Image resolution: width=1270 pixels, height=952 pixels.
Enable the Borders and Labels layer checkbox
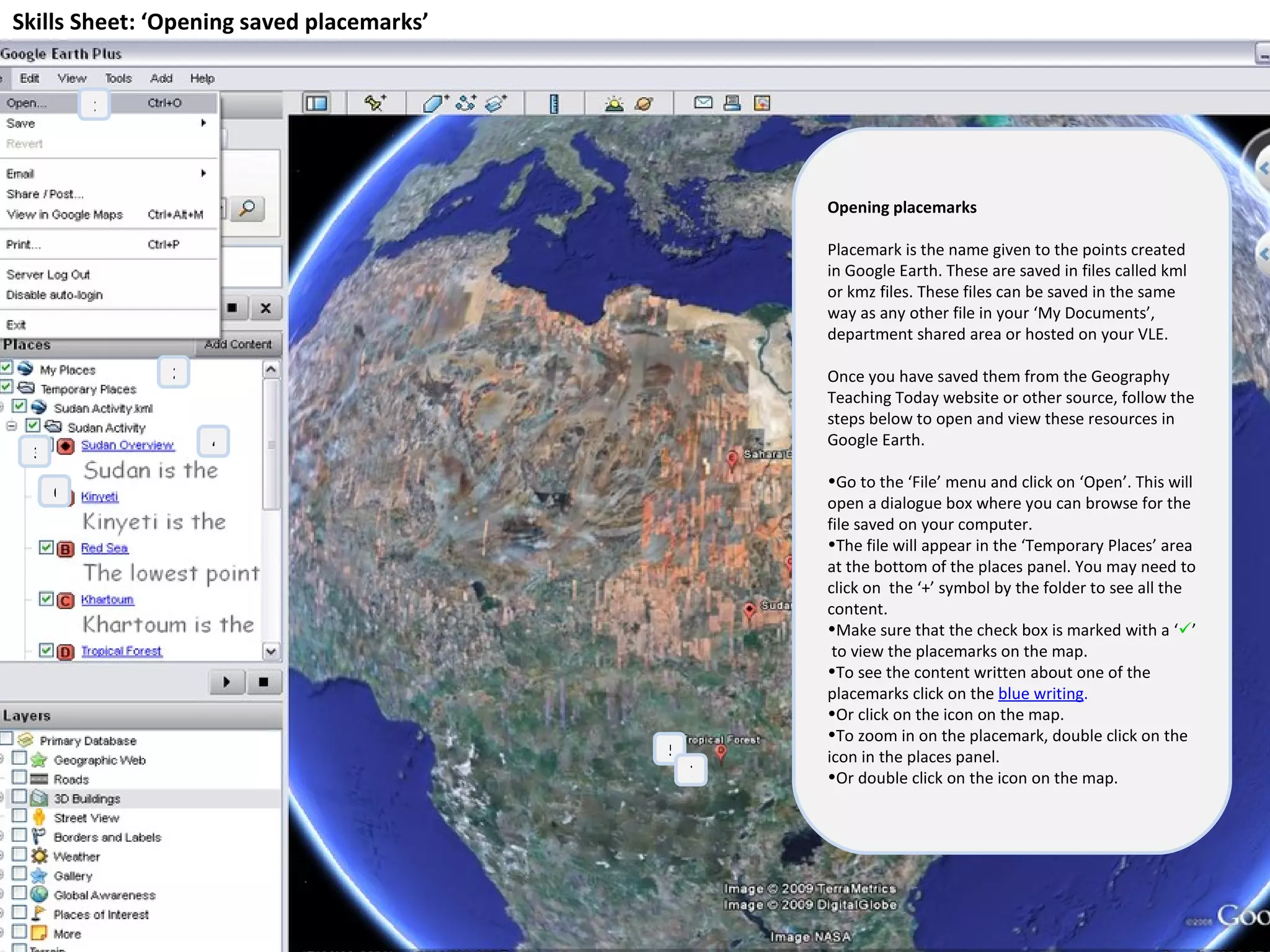(x=20, y=835)
